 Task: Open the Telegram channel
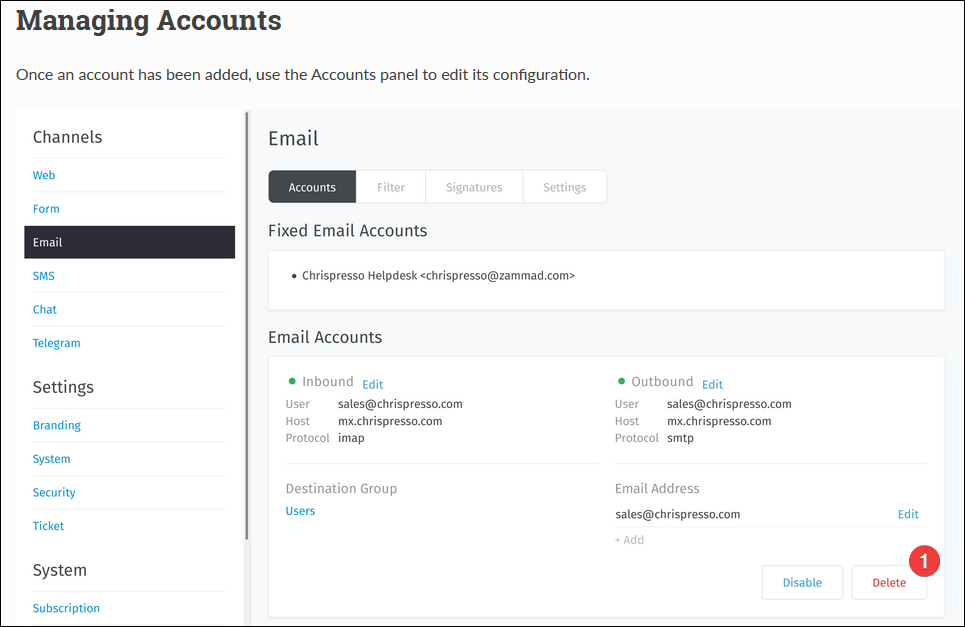[x=56, y=343]
